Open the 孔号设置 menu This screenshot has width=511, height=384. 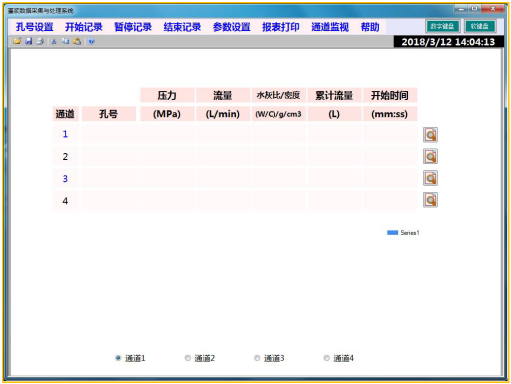(x=35, y=27)
